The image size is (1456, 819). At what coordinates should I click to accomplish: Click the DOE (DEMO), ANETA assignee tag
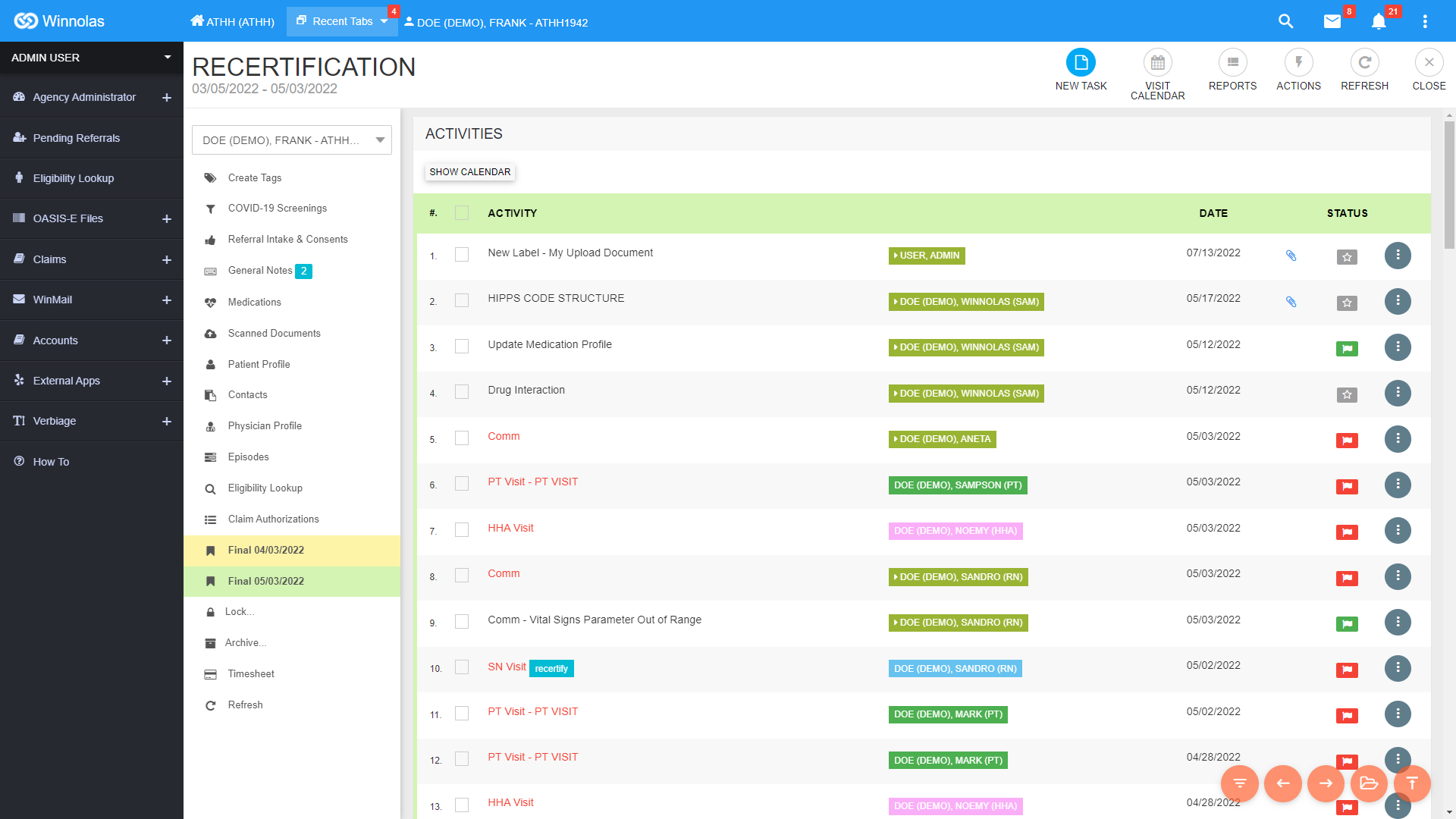coord(943,439)
